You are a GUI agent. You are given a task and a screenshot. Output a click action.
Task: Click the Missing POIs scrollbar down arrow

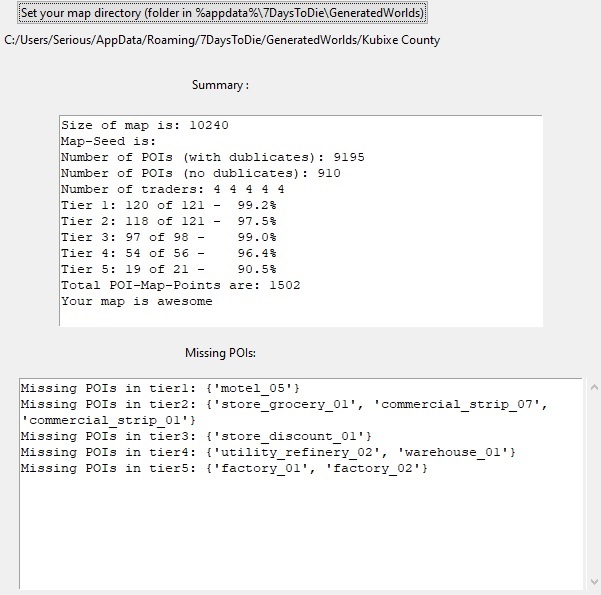592,581
